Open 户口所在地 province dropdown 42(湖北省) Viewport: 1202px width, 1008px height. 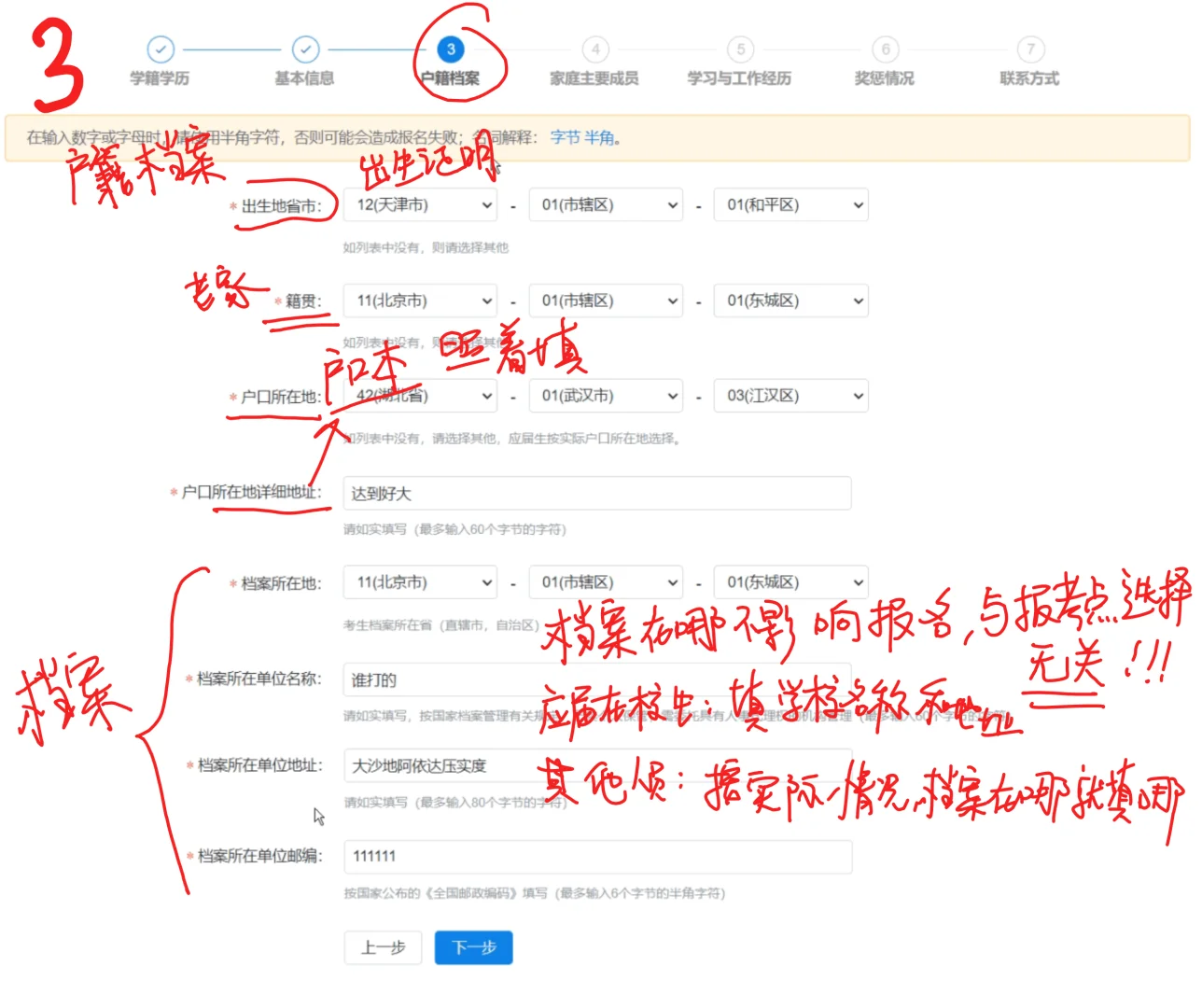click(420, 396)
